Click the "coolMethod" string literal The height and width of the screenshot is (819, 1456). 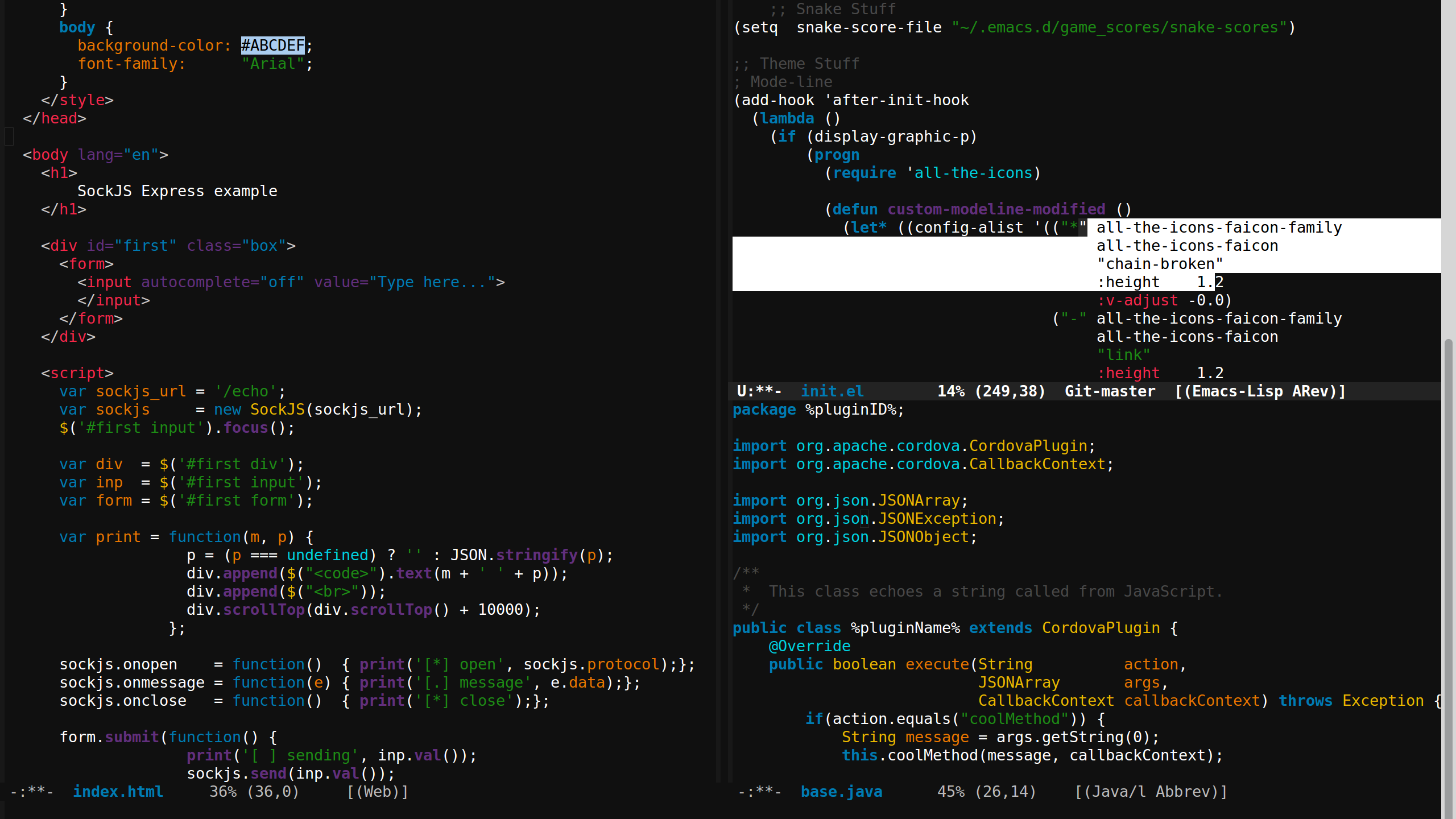coord(1014,718)
